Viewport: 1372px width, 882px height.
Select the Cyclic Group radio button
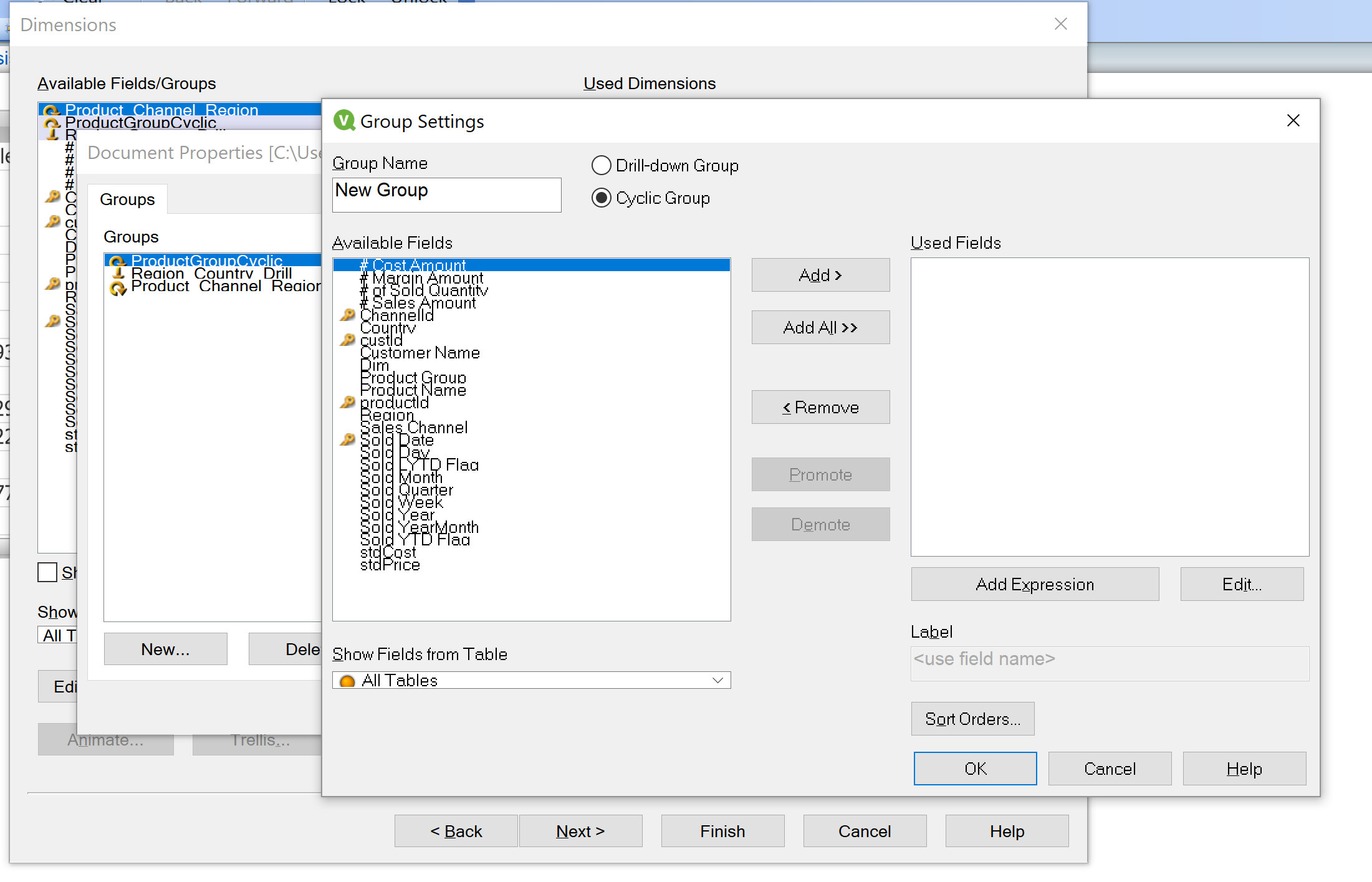coord(601,198)
